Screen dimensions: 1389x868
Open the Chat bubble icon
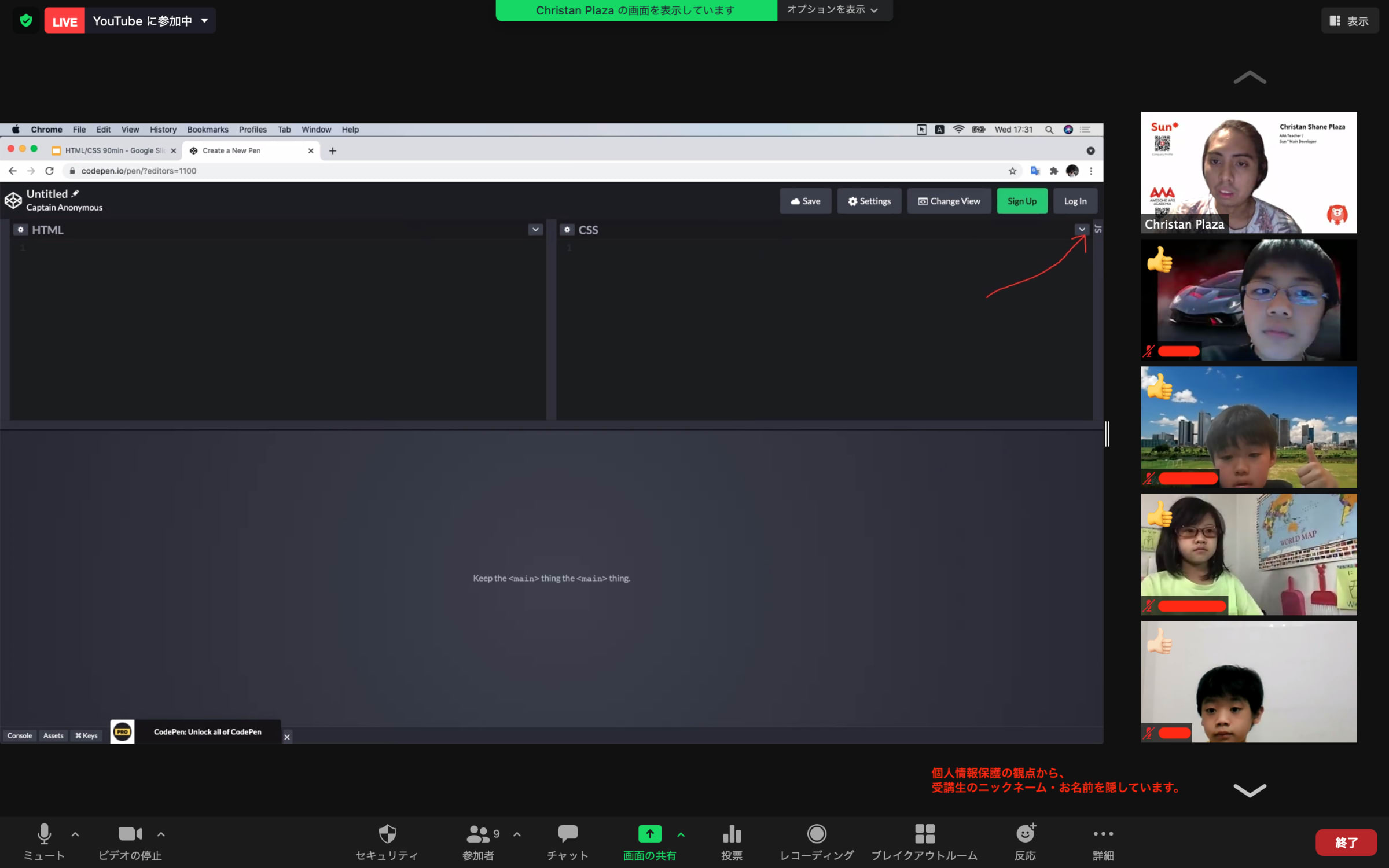tap(567, 834)
